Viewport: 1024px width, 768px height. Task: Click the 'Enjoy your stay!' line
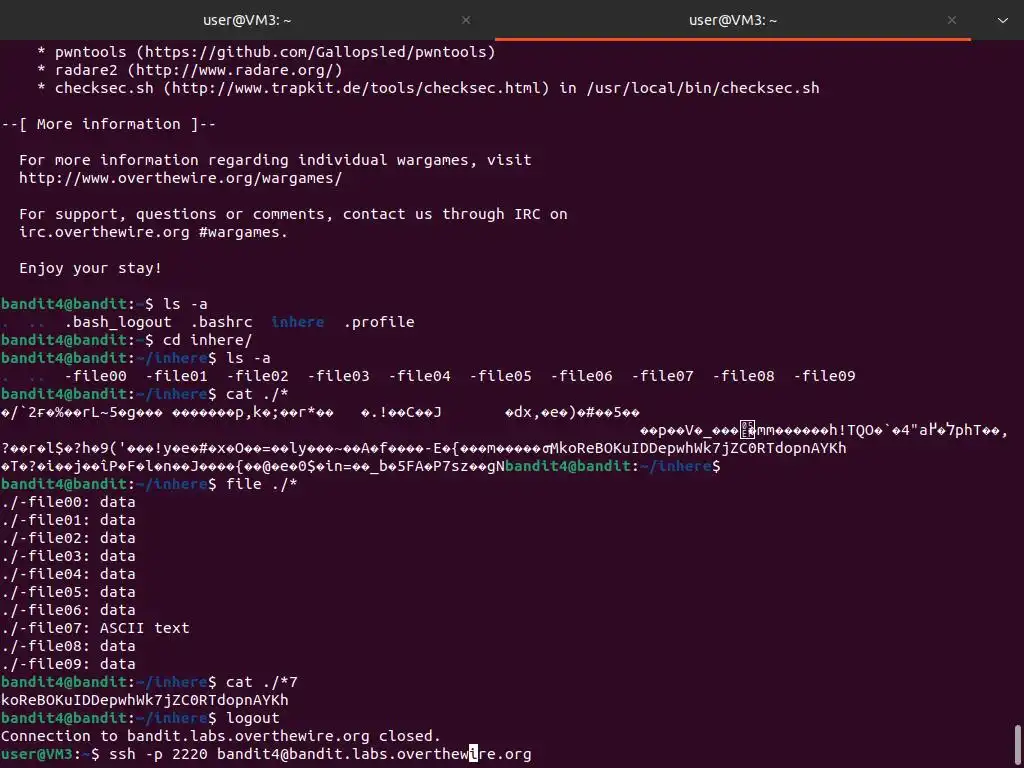[90, 268]
